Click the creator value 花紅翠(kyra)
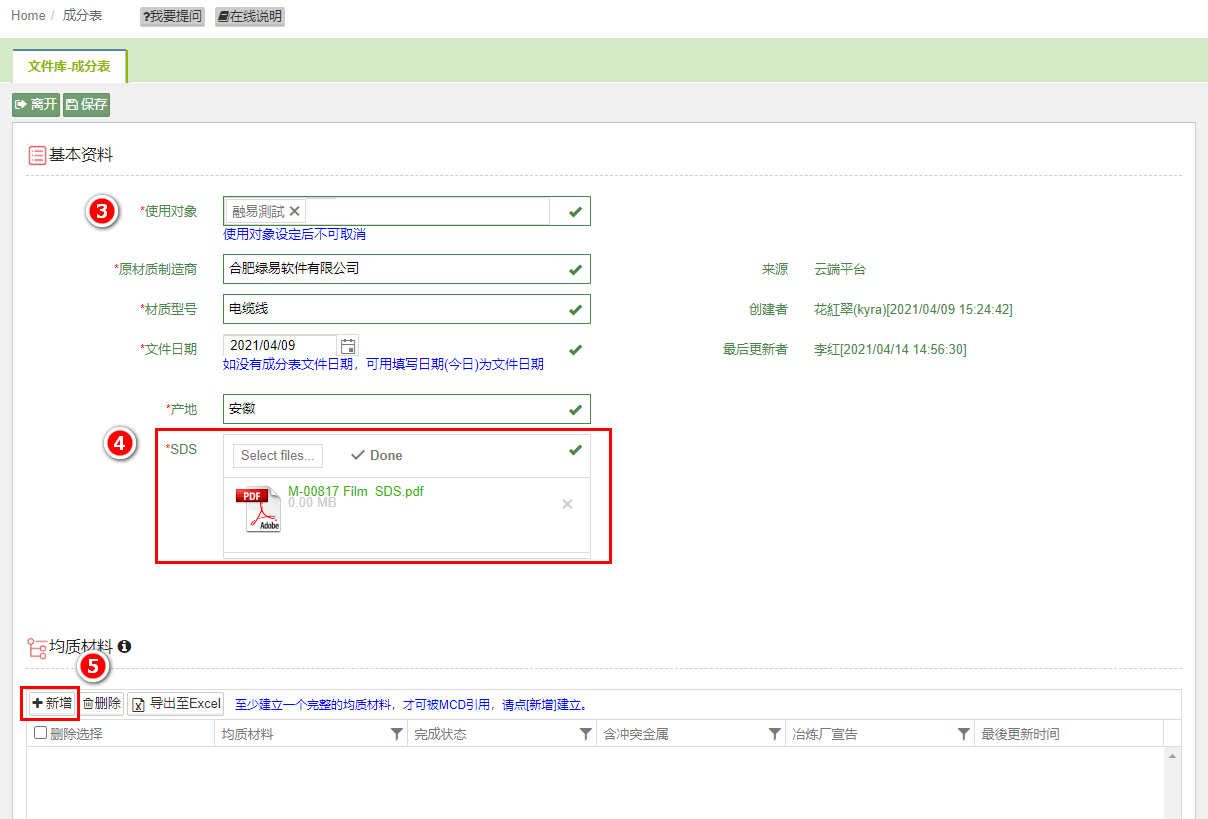Image resolution: width=1208 pixels, height=819 pixels. 913,310
